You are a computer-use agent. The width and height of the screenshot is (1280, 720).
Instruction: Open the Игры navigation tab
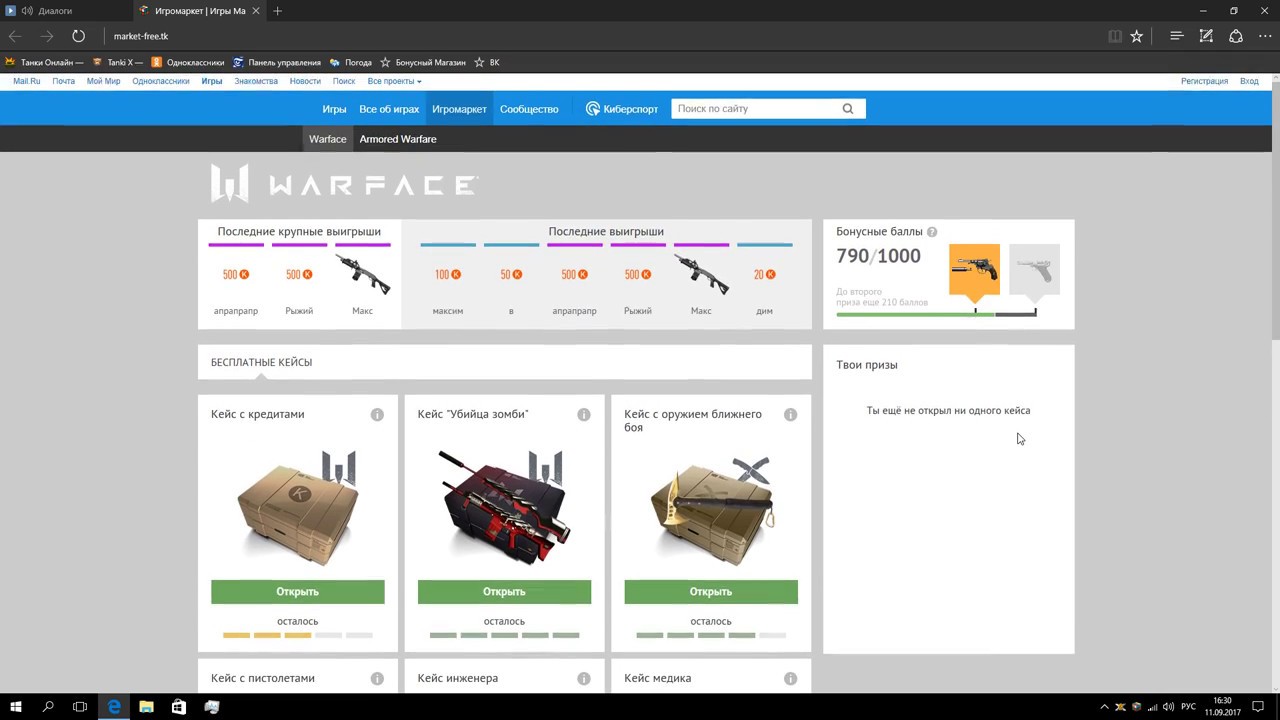click(334, 109)
